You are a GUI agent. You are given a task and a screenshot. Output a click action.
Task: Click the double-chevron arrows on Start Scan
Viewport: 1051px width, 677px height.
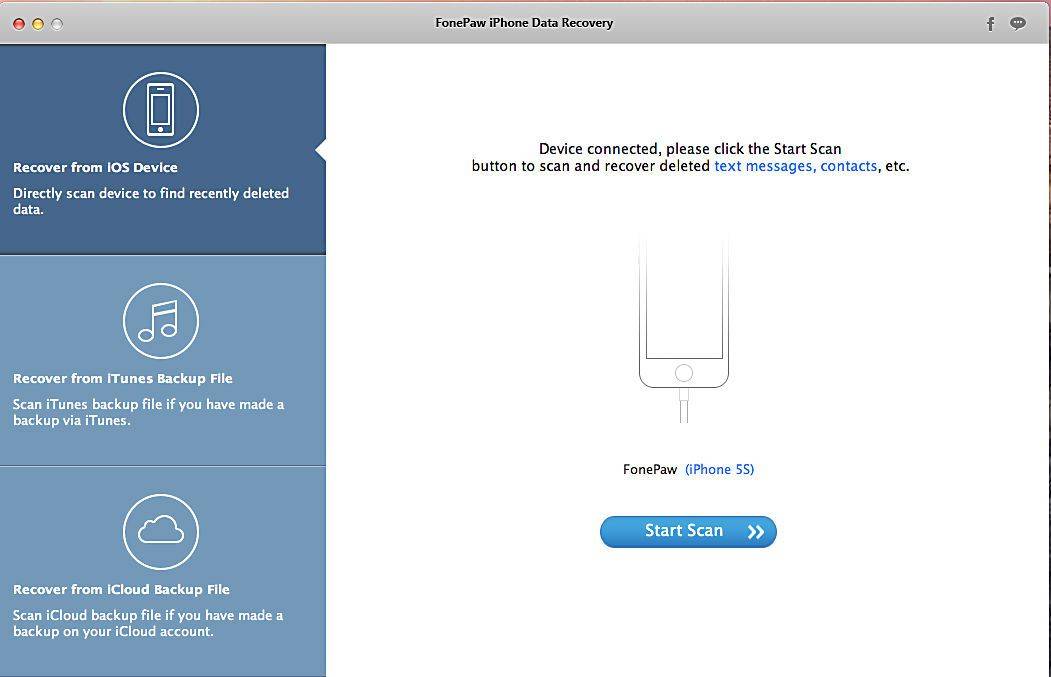(x=756, y=532)
